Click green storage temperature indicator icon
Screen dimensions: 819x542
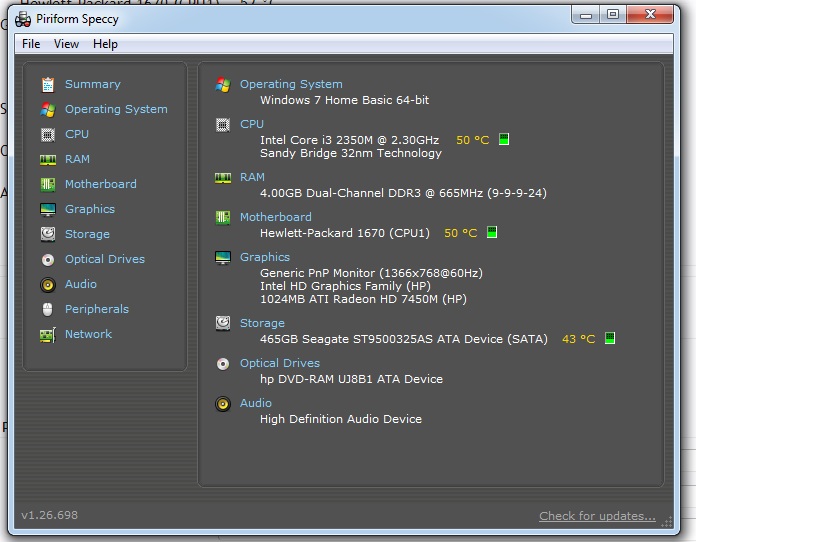point(610,338)
